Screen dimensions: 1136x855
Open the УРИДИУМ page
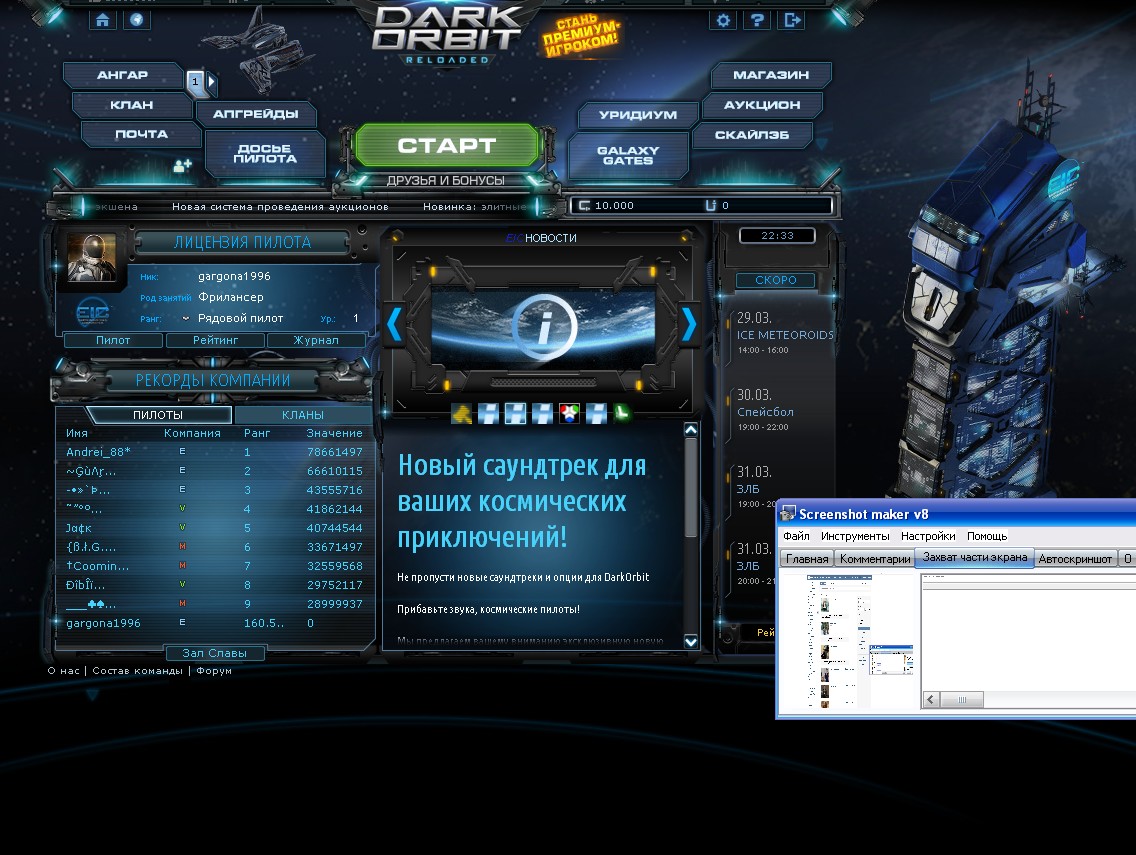click(638, 114)
